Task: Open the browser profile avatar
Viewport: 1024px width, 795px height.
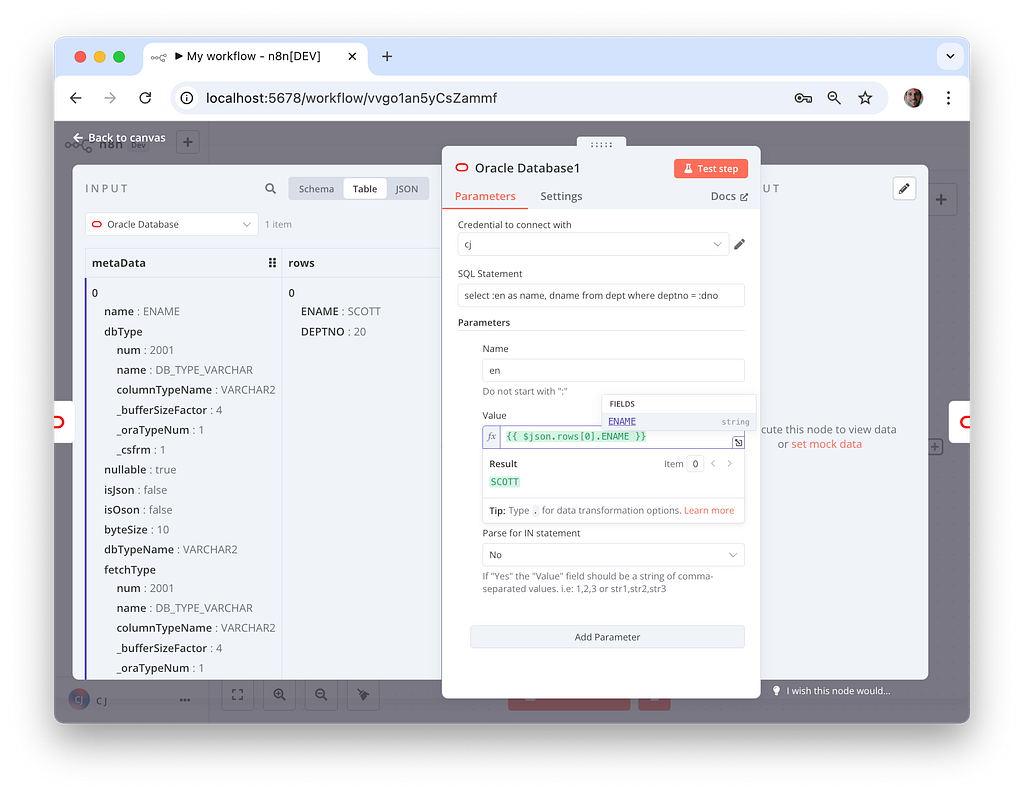Action: click(x=913, y=98)
